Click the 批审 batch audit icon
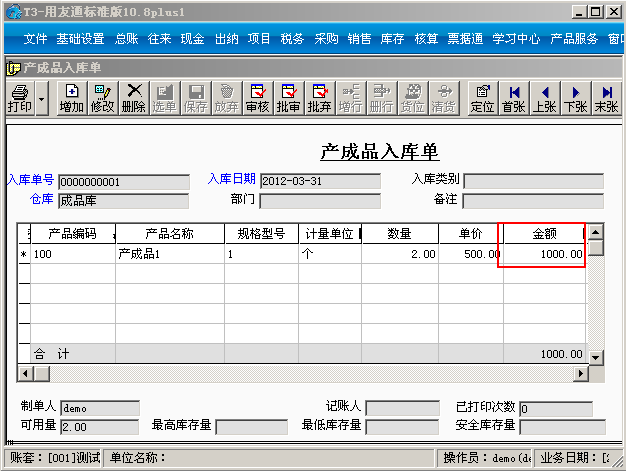626x471 pixels. click(x=289, y=98)
